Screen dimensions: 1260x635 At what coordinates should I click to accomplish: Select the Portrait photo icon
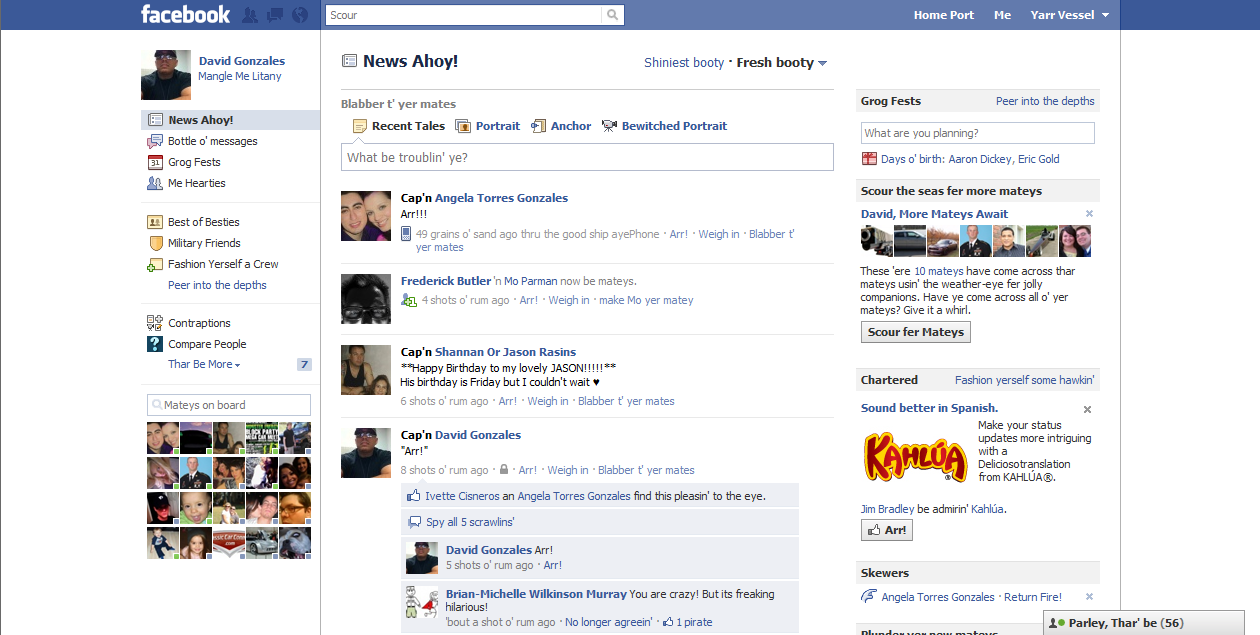463,126
